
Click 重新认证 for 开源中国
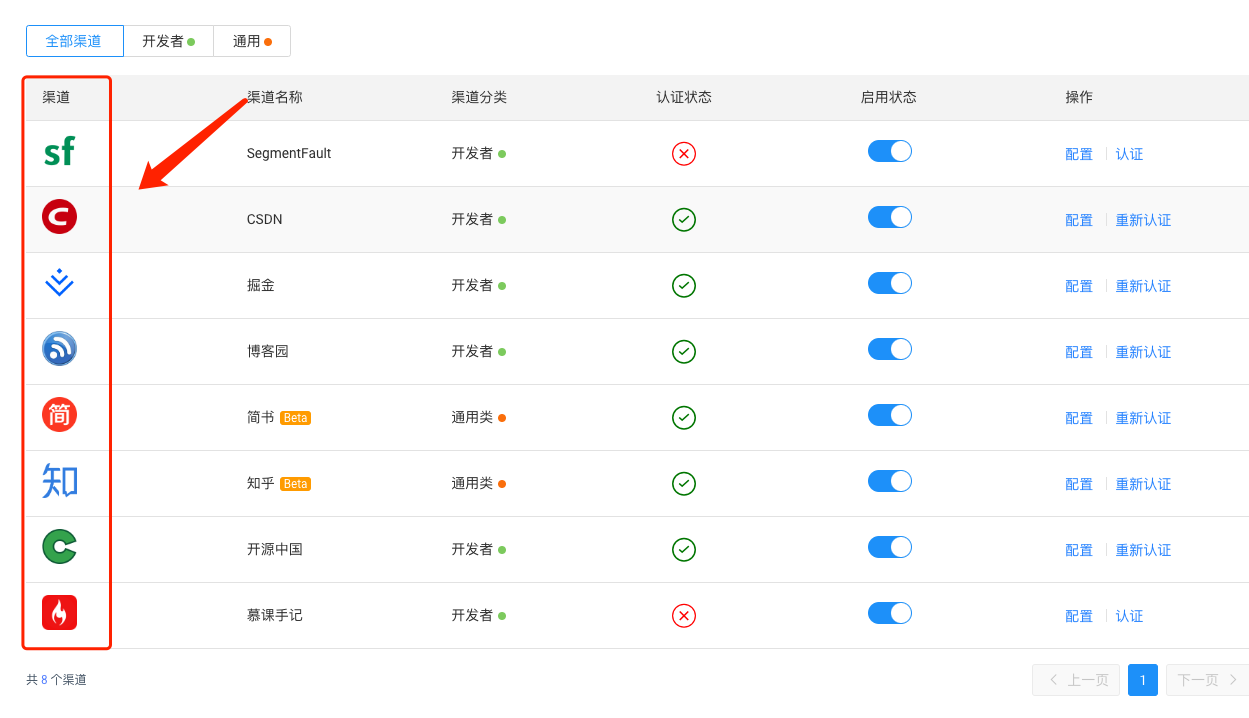pyautogui.click(x=1144, y=550)
